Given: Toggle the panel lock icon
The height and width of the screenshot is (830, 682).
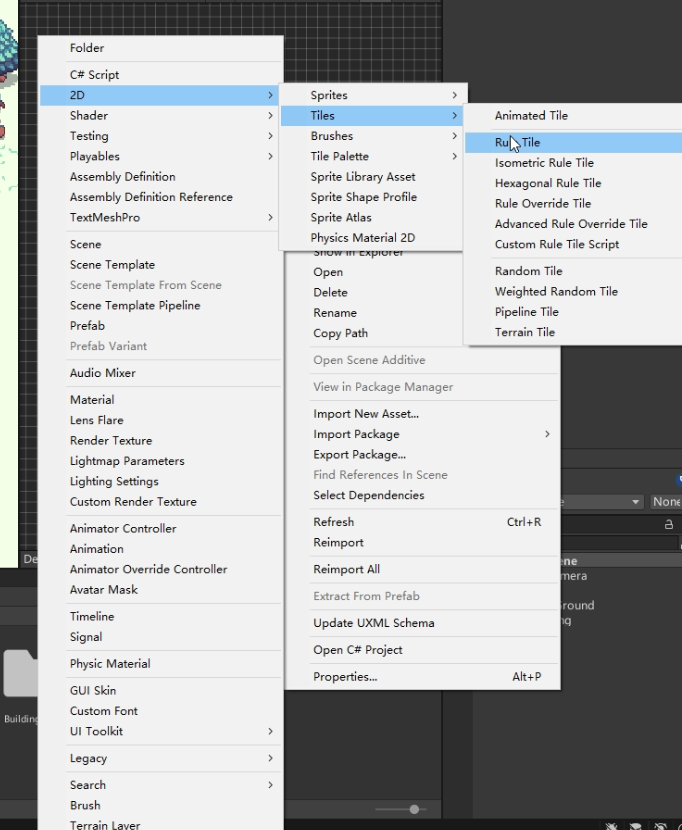Looking at the screenshot, I should pos(669,524).
